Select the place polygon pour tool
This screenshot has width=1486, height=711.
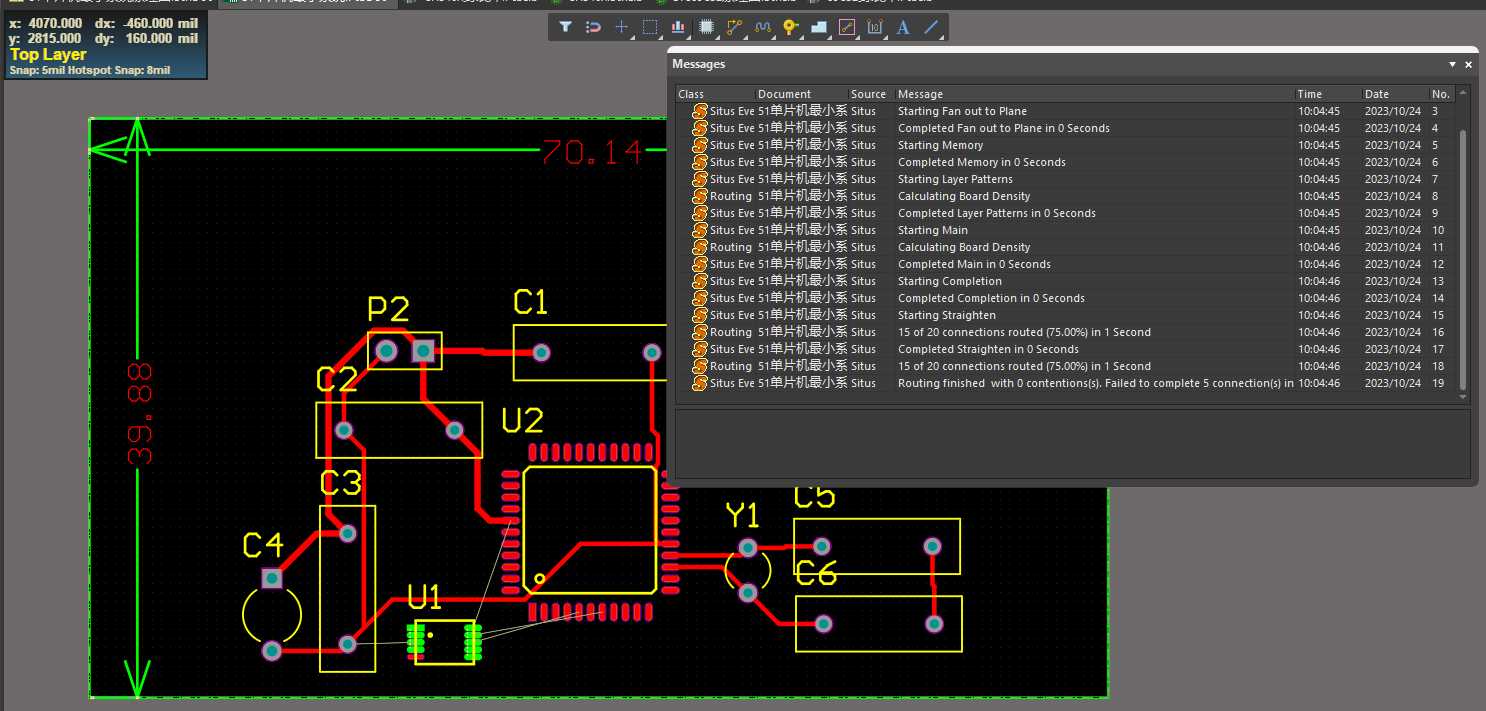coord(819,27)
